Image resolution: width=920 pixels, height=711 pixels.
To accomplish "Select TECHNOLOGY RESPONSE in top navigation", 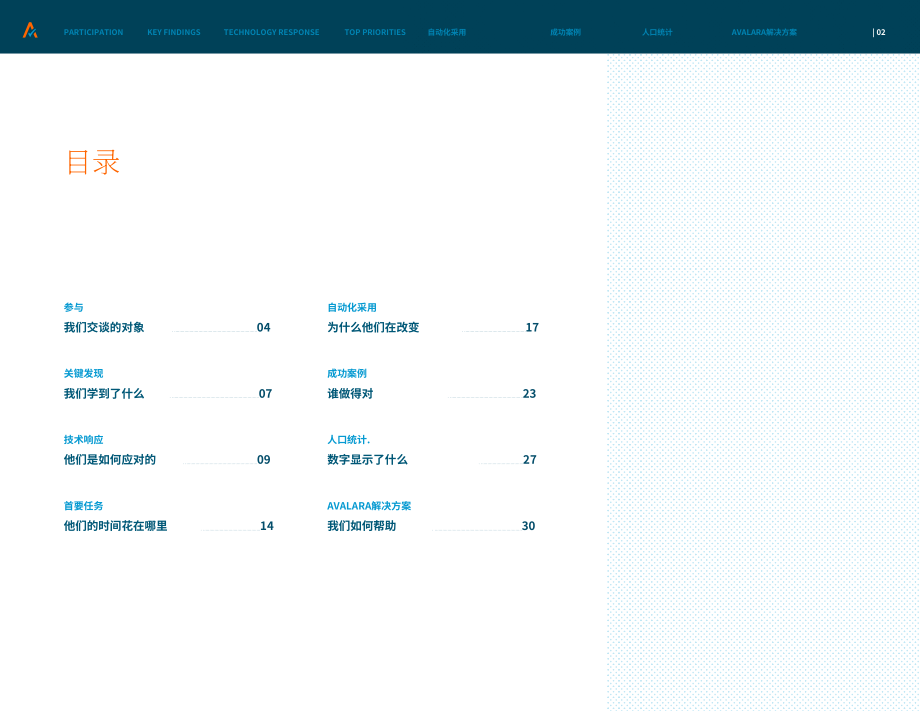I will pyautogui.click(x=272, y=32).
